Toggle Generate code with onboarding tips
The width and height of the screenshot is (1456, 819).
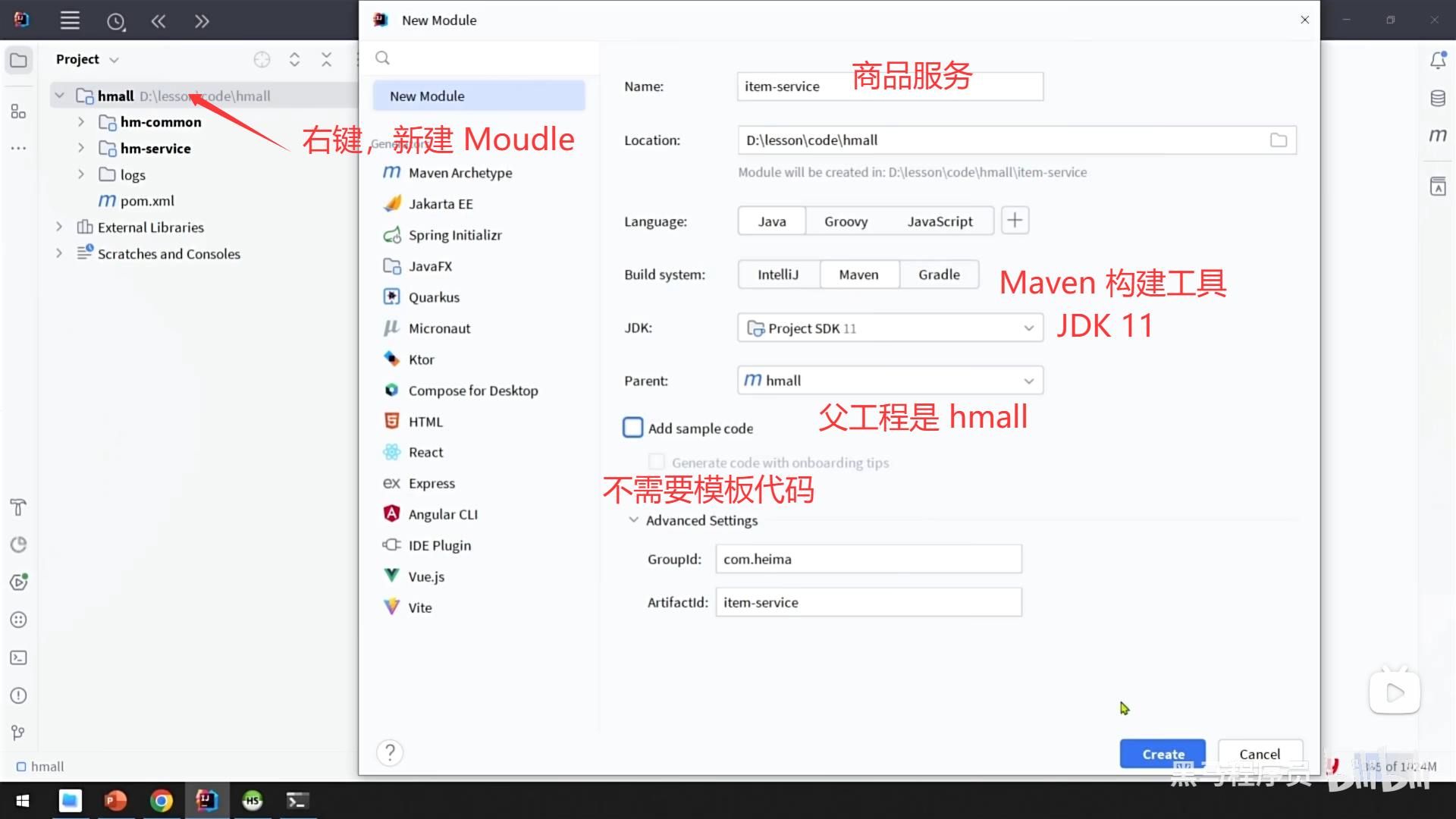(657, 462)
